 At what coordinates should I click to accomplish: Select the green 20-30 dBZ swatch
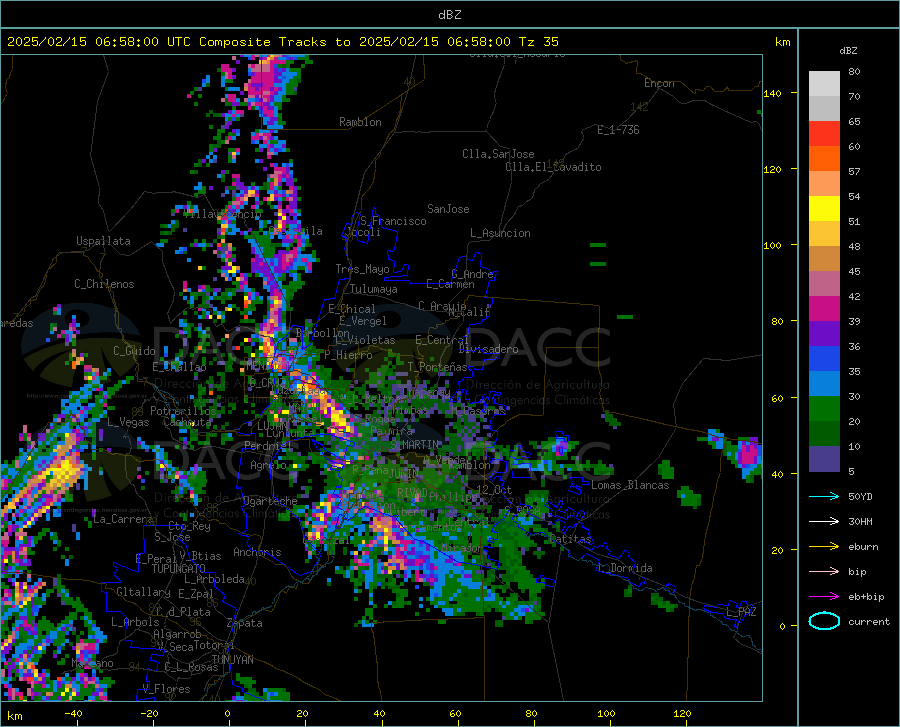(824, 409)
